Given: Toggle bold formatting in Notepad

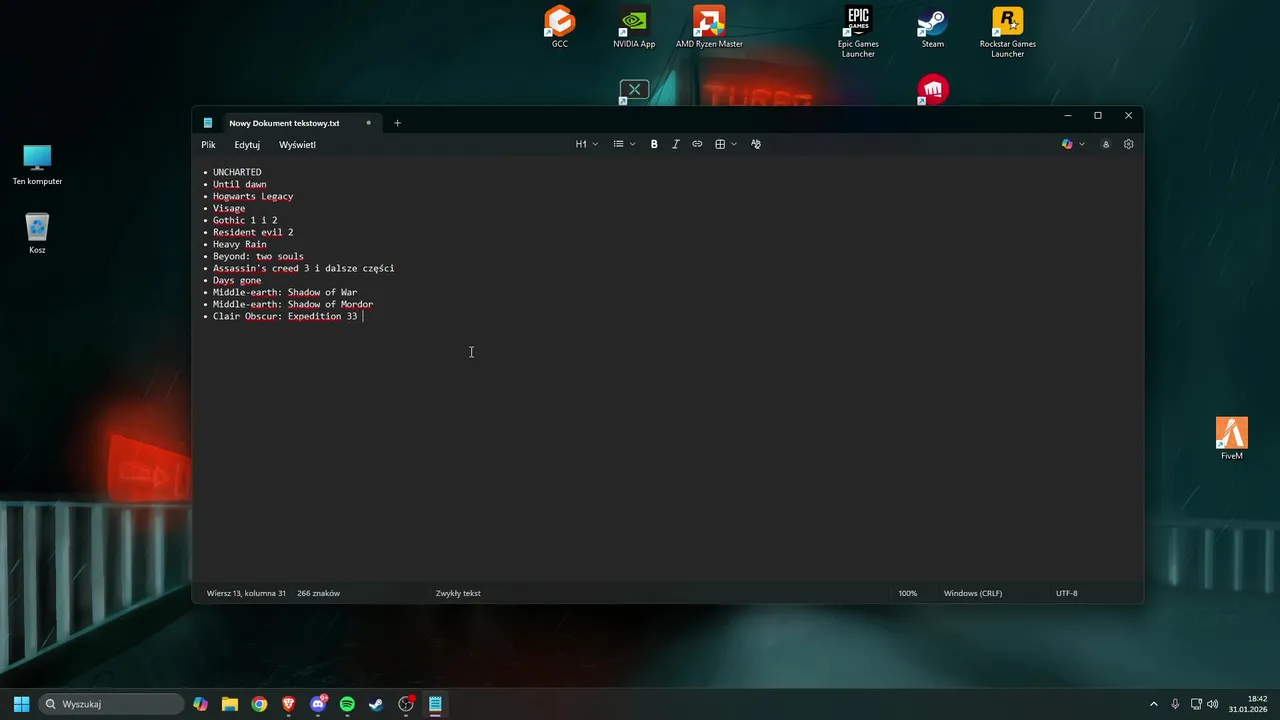Looking at the screenshot, I should pyautogui.click(x=654, y=144).
